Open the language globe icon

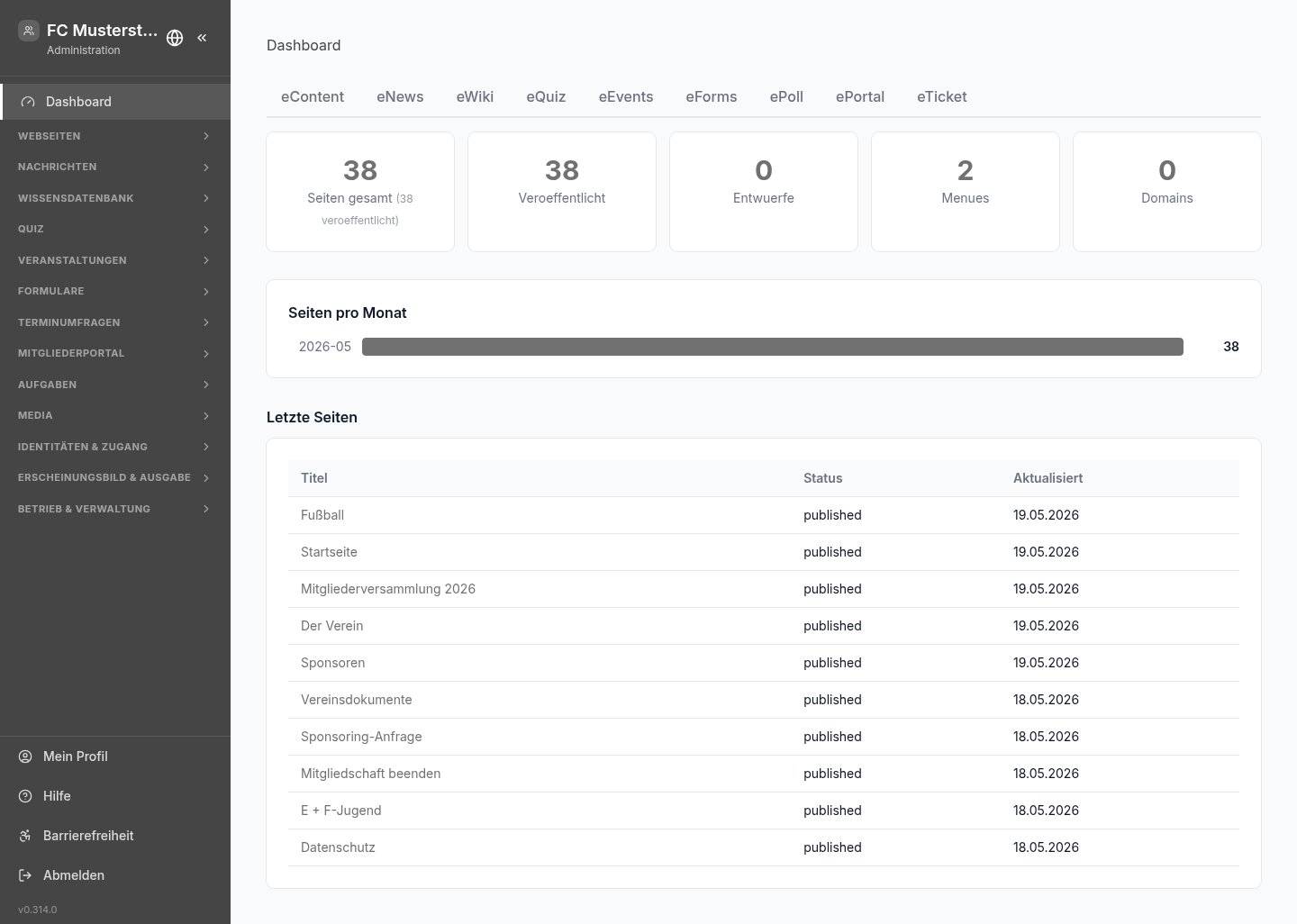pos(175,38)
